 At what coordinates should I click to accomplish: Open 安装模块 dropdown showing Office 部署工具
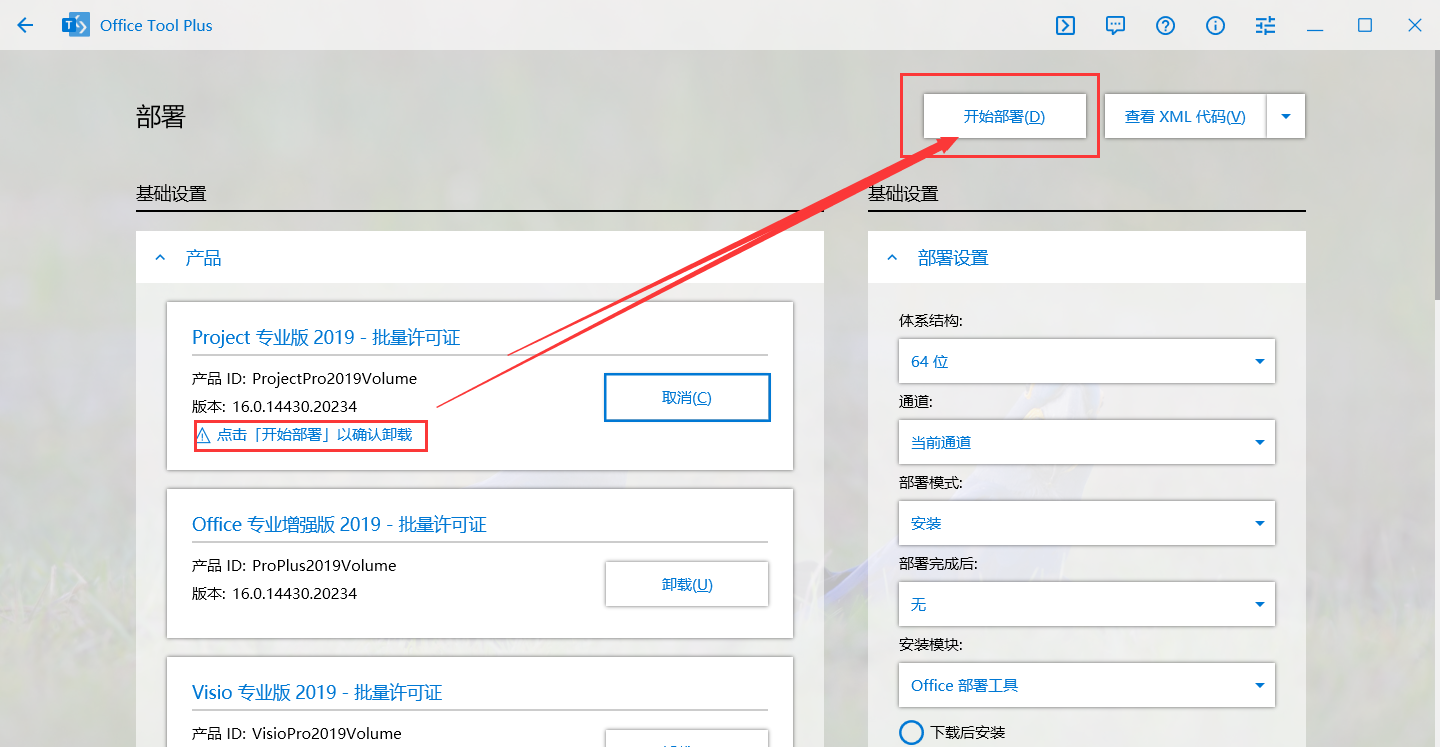(x=1087, y=685)
